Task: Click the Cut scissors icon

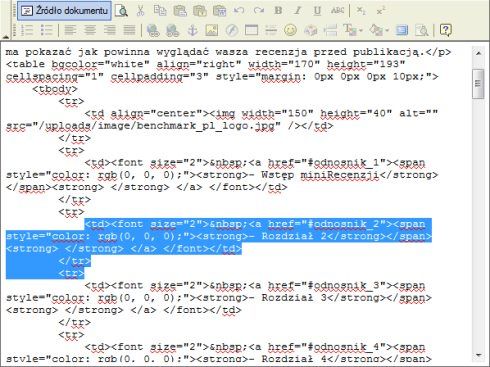Action: pyautogui.click(x=140, y=11)
